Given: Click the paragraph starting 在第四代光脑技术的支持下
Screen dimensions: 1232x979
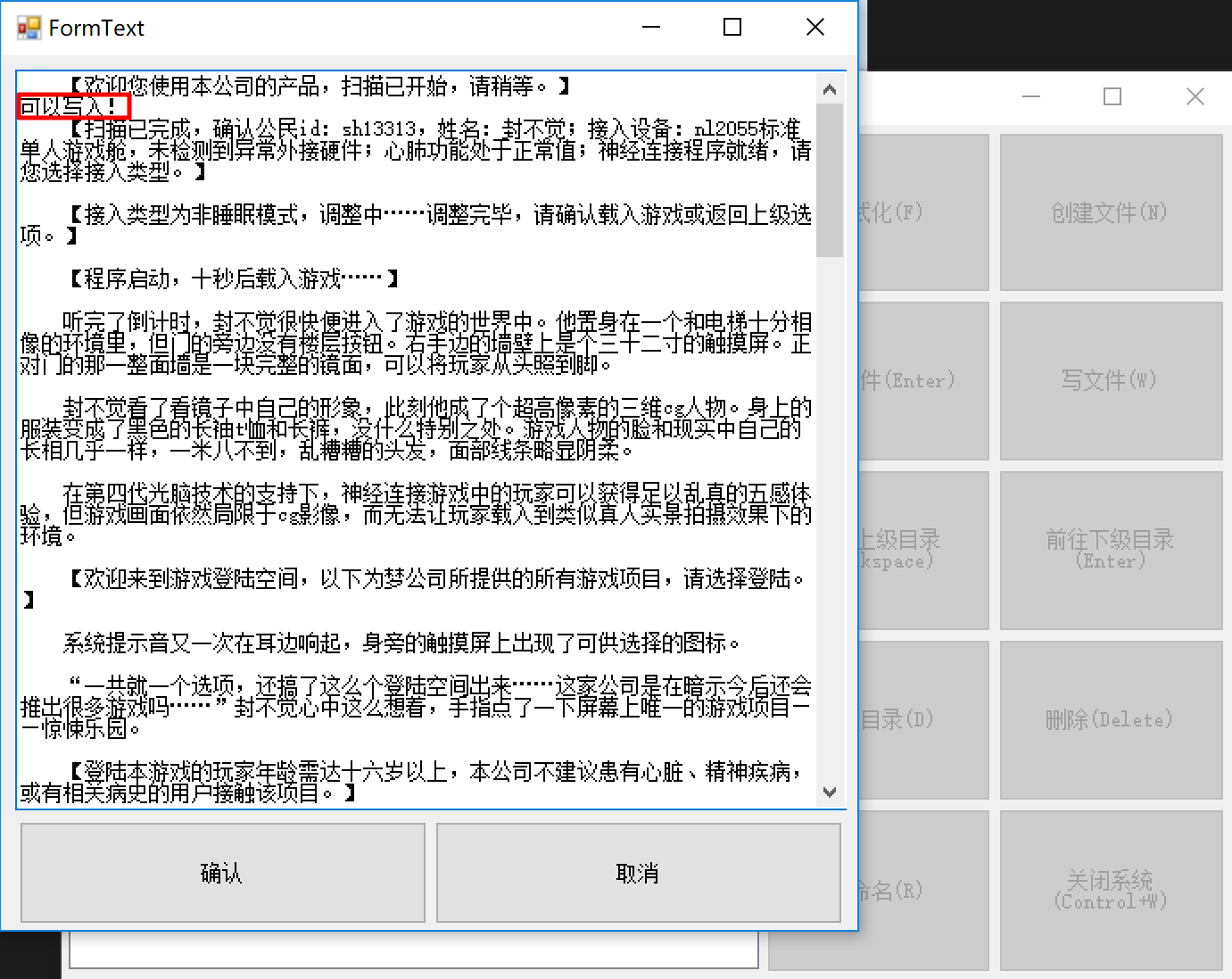Looking at the screenshot, I should 416,515.
